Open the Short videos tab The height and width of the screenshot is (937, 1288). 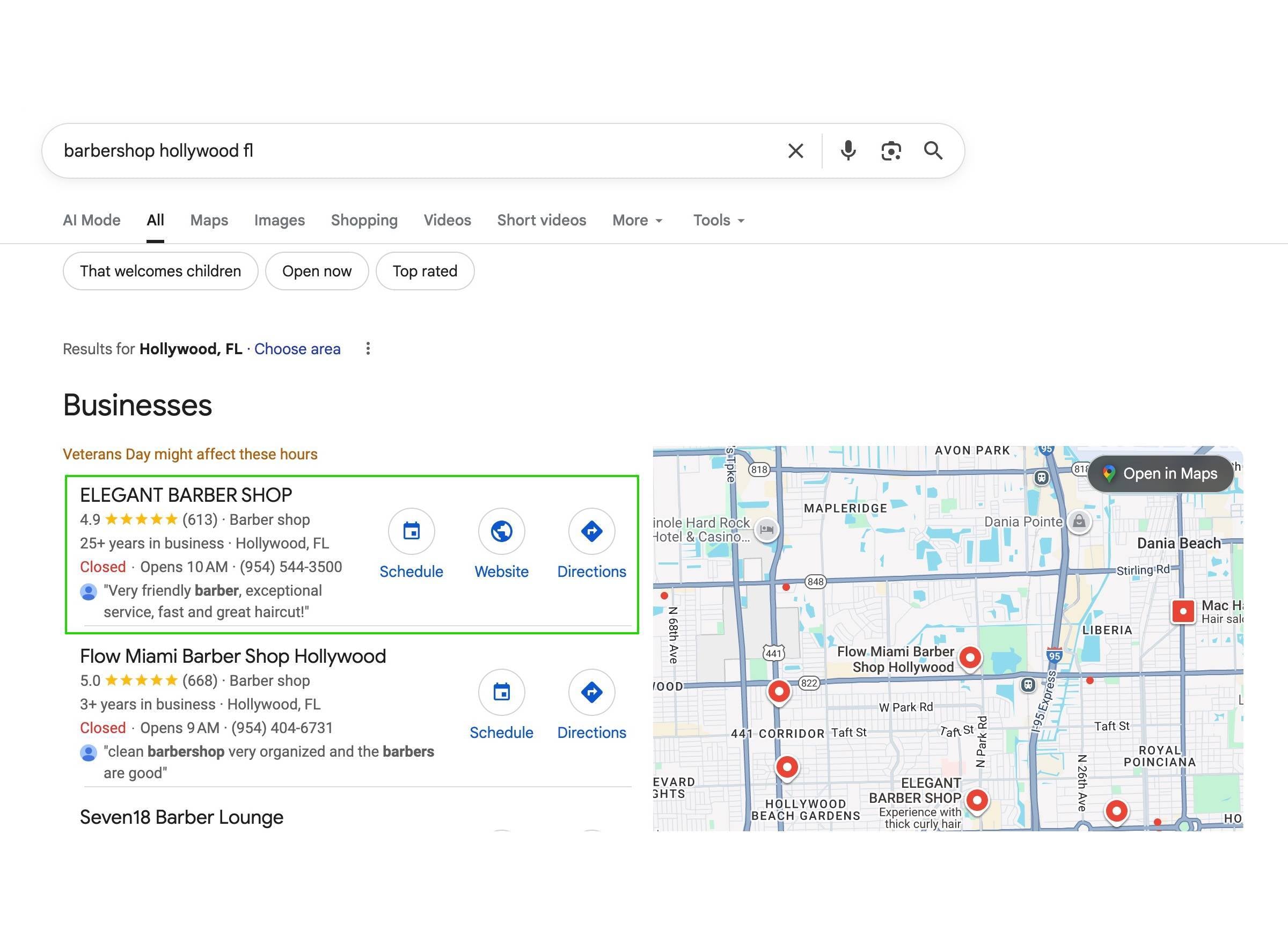542,221
